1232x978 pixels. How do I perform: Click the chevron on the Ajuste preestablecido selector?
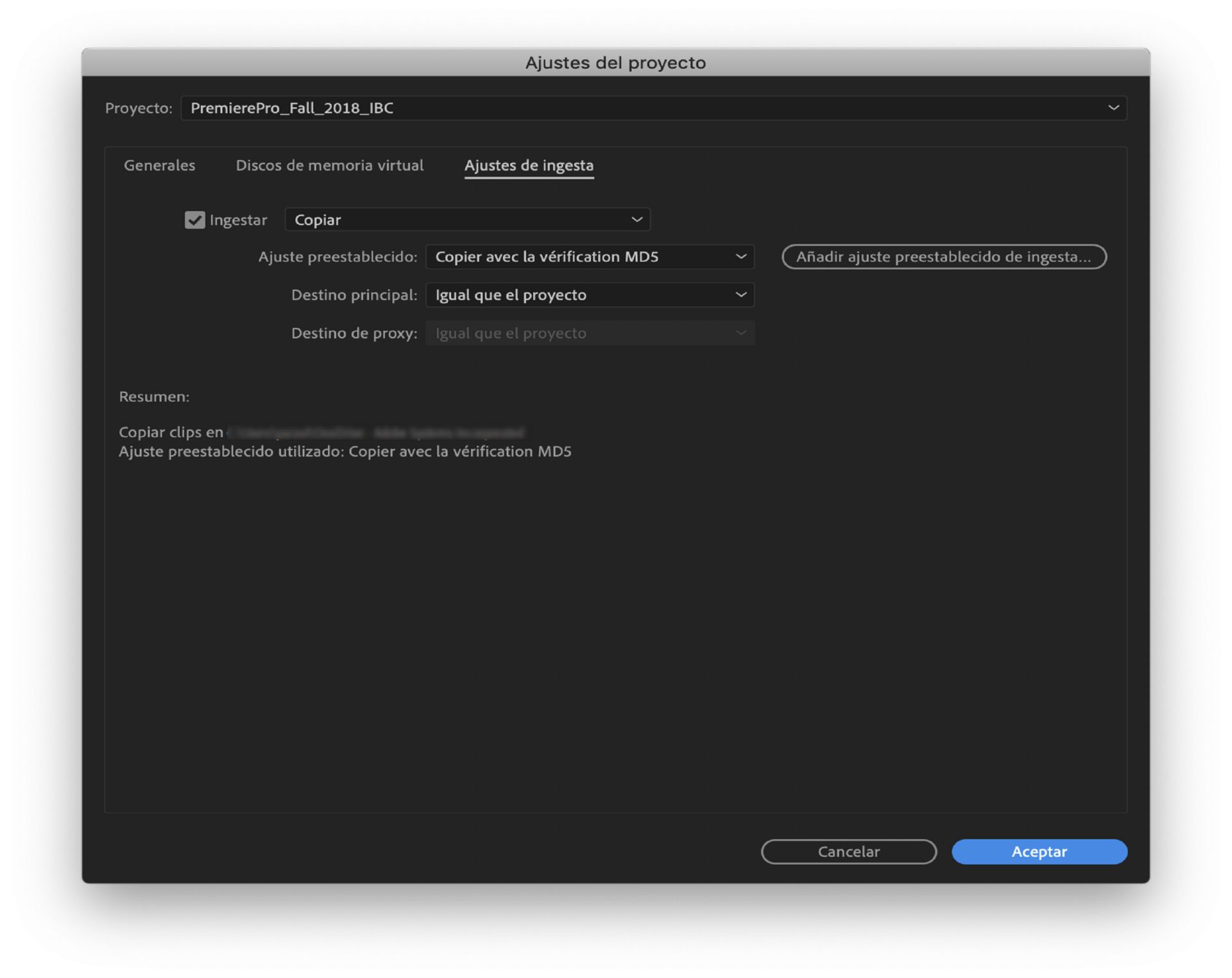[x=741, y=257]
